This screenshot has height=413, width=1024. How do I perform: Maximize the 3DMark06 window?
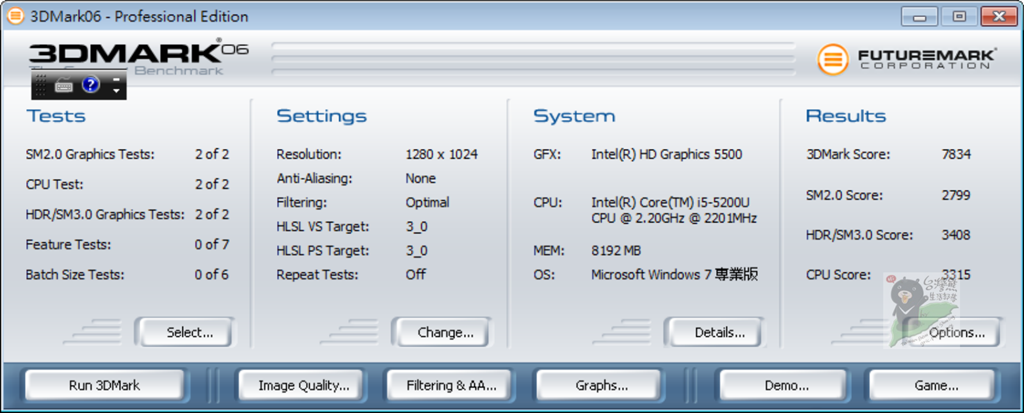pyautogui.click(x=959, y=16)
